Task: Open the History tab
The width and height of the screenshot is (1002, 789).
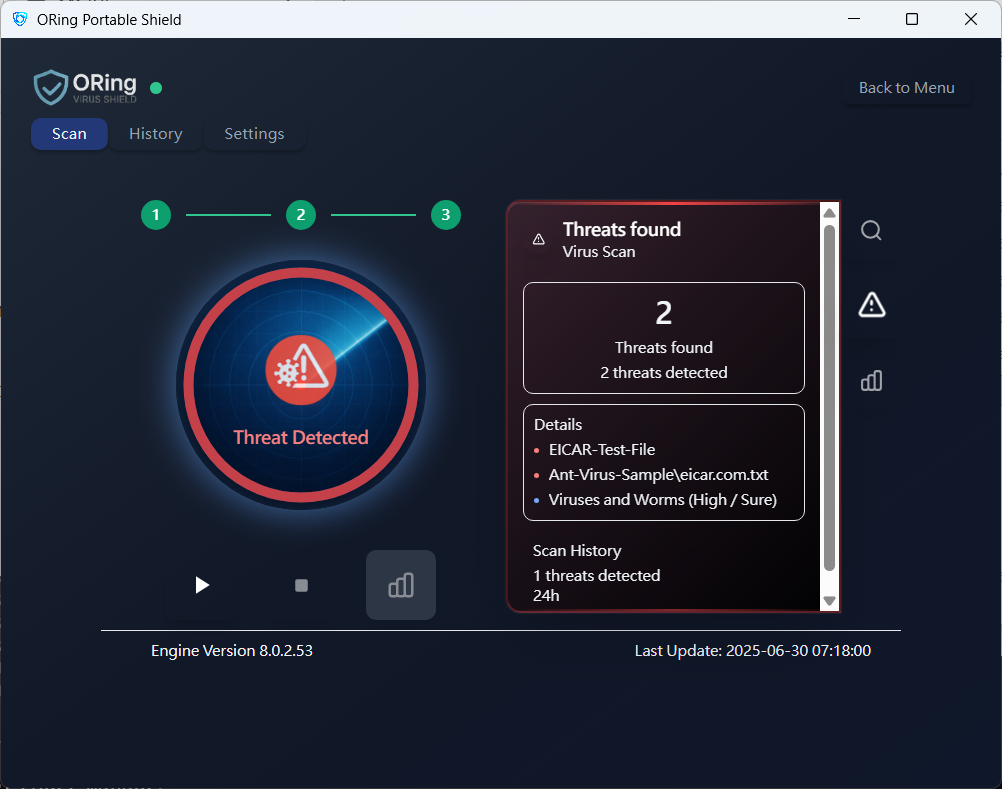Action: coord(155,134)
